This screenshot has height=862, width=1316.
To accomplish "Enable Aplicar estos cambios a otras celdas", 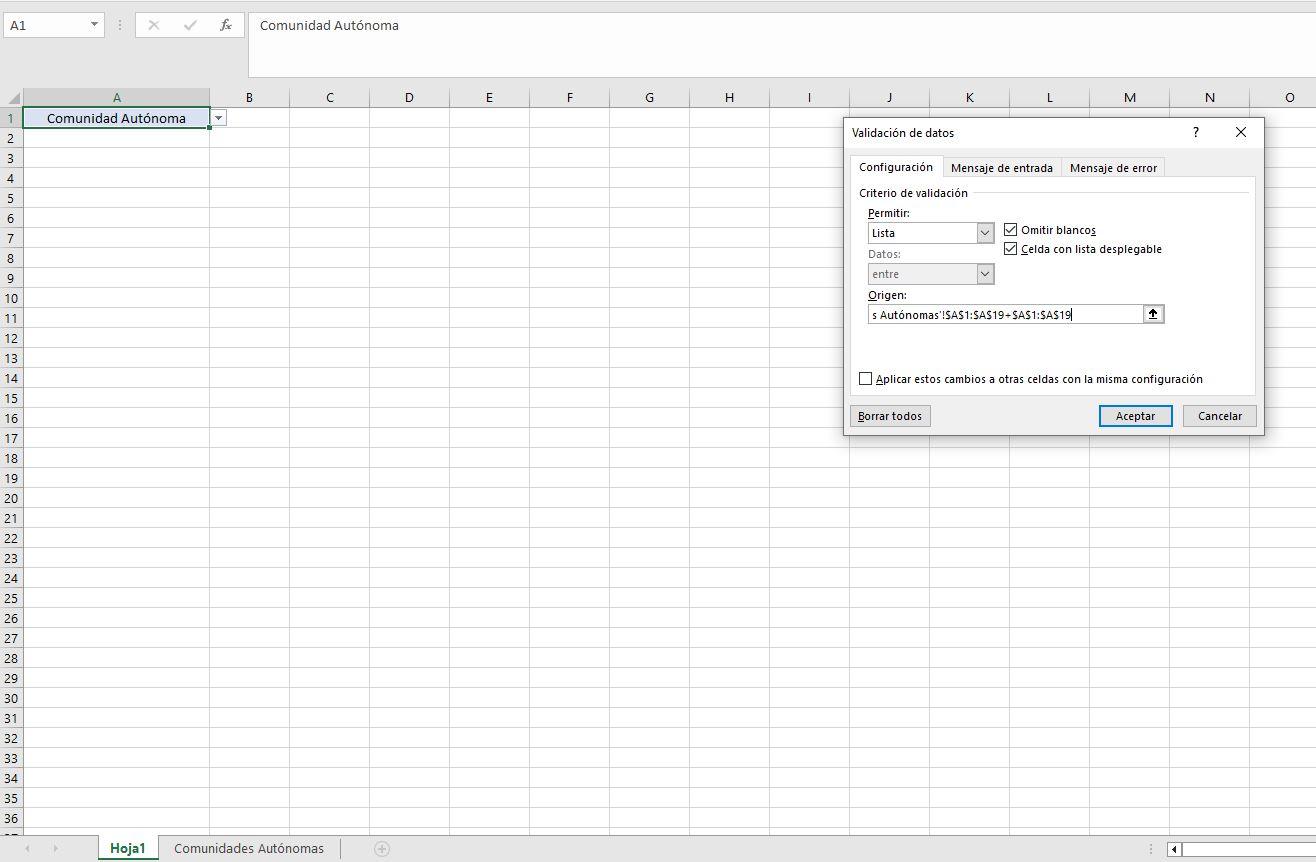I will [x=866, y=378].
